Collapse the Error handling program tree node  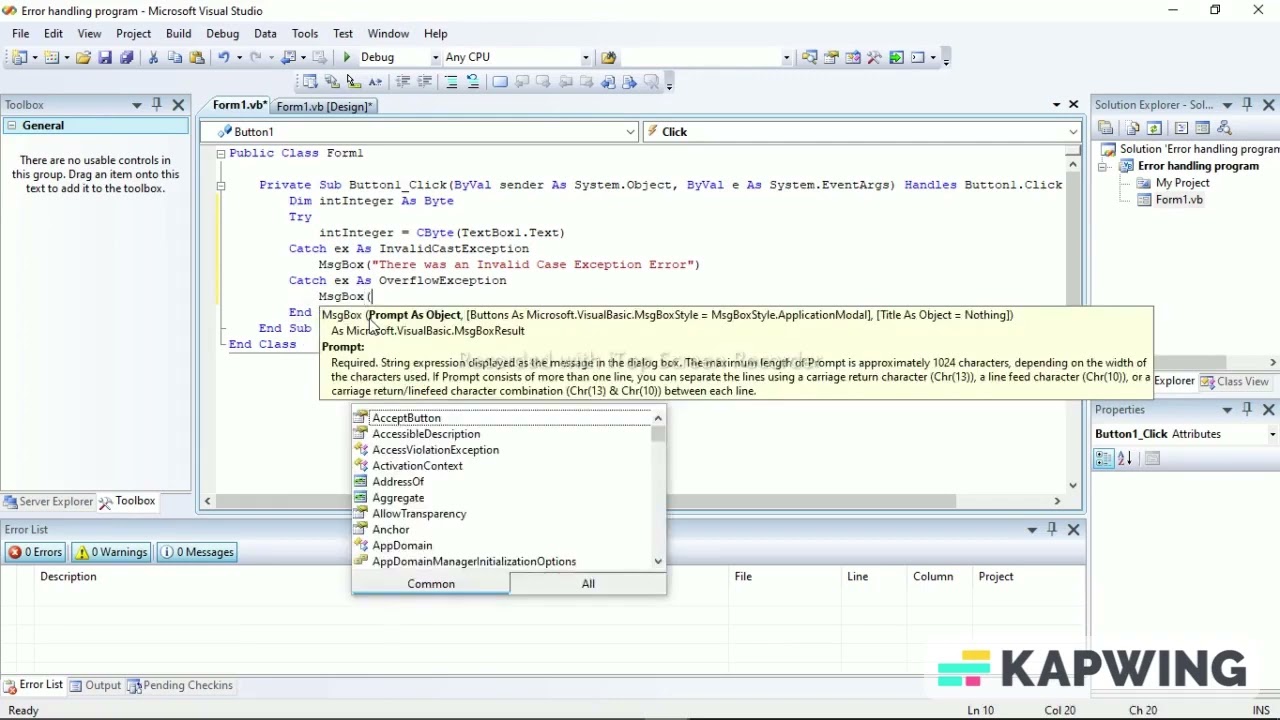1104,166
